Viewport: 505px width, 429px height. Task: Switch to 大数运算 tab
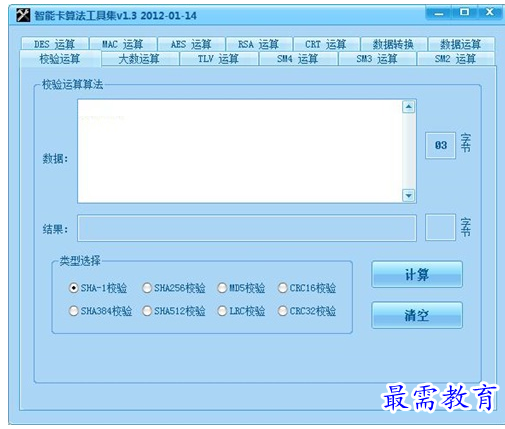click(139, 59)
